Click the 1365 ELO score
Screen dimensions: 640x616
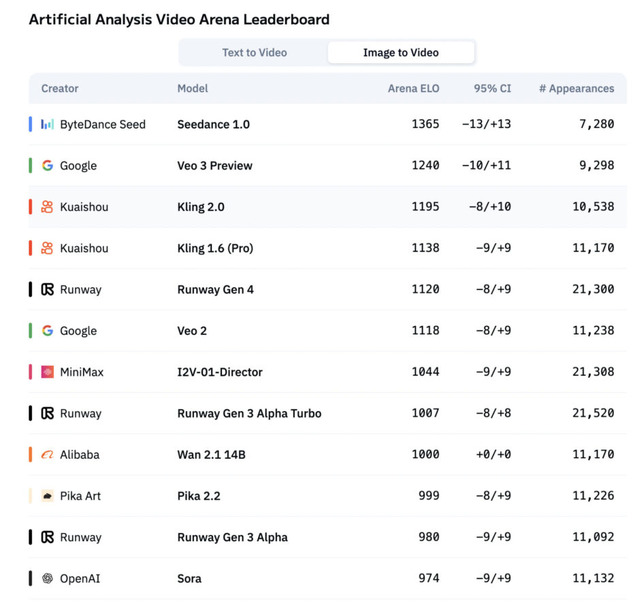coord(425,124)
